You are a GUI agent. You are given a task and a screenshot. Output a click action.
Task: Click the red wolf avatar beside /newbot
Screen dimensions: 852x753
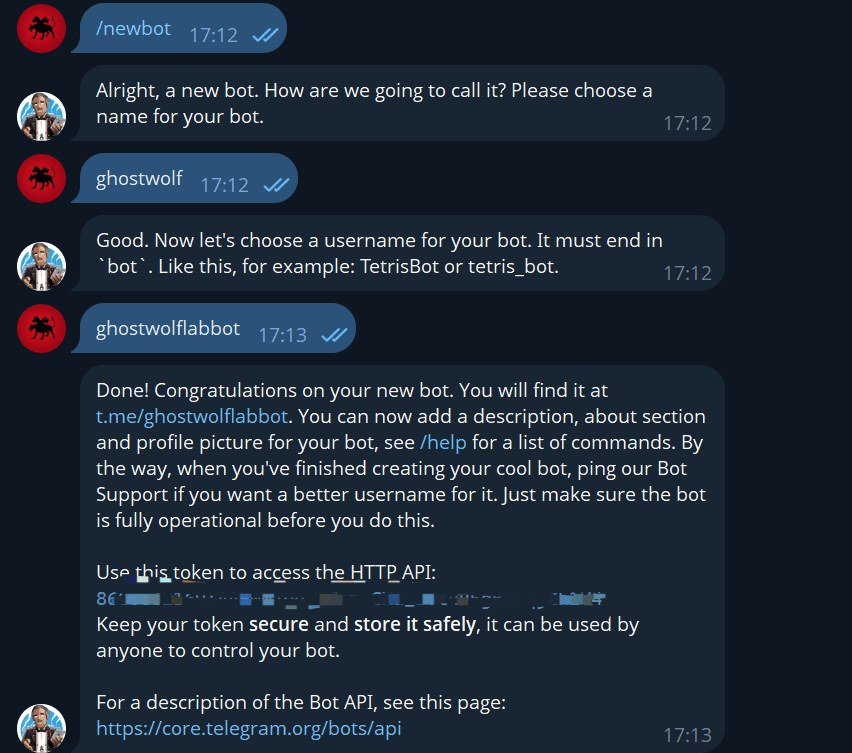click(41, 28)
